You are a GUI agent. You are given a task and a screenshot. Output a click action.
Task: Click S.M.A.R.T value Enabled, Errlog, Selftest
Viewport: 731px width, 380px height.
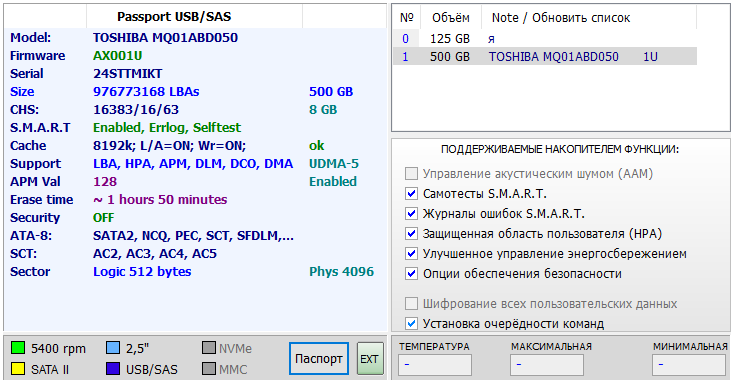167,128
